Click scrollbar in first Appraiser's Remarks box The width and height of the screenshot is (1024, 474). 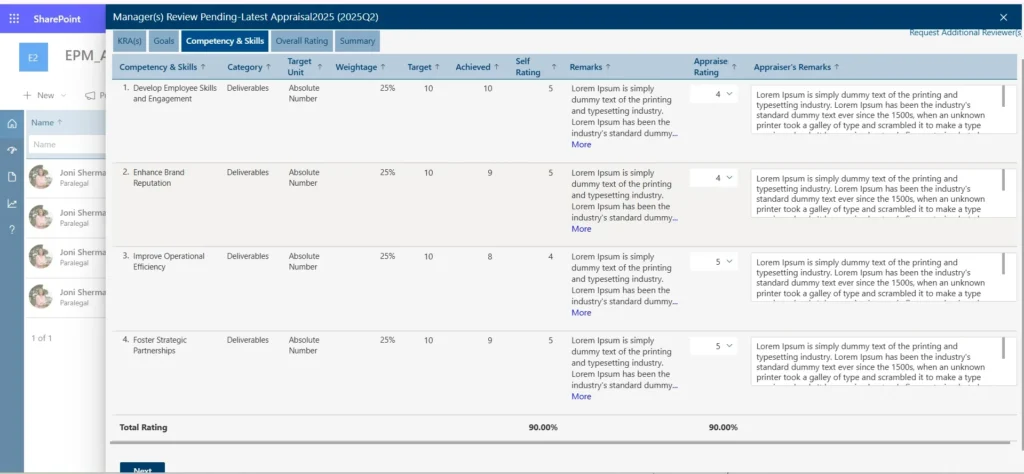[x=1003, y=97]
